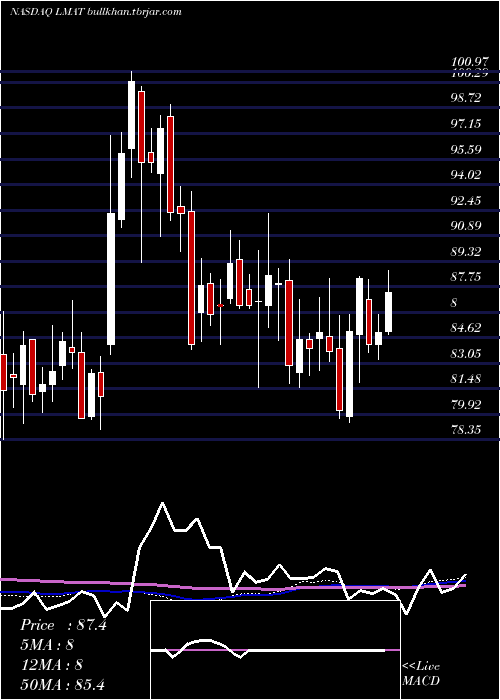The image size is (500, 700).
Task: Click the 50MA : 85.4 readout
Action: point(62,684)
